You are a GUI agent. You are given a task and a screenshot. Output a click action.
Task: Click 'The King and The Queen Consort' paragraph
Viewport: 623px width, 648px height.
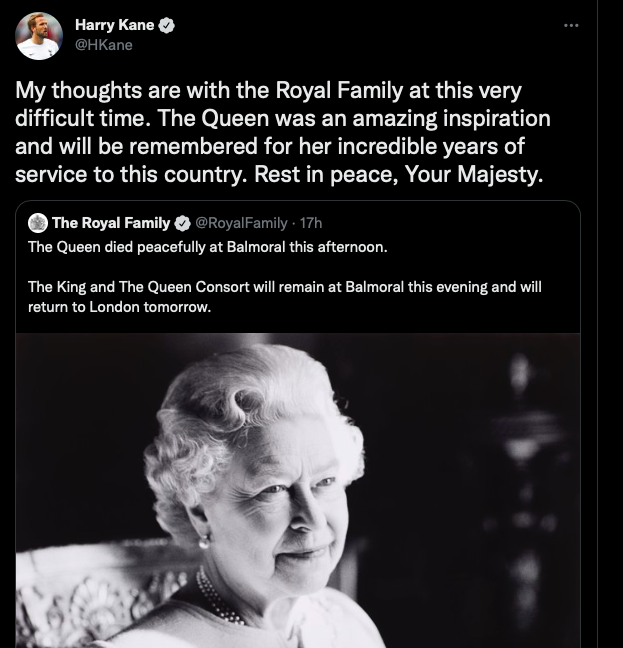pyautogui.click(x=284, y=286)
